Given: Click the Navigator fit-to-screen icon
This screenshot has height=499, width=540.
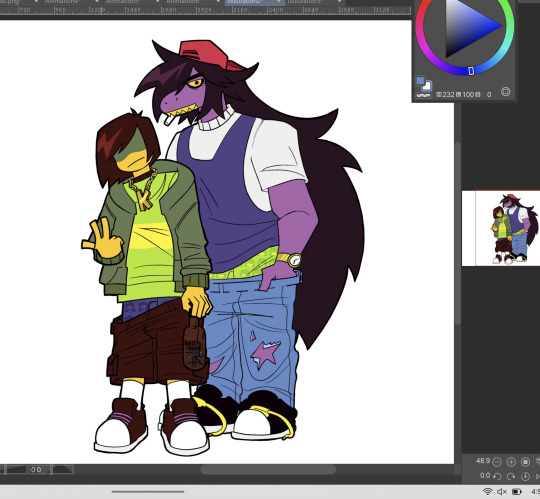Looking at the screenshot, I should [x=525, y=462].
